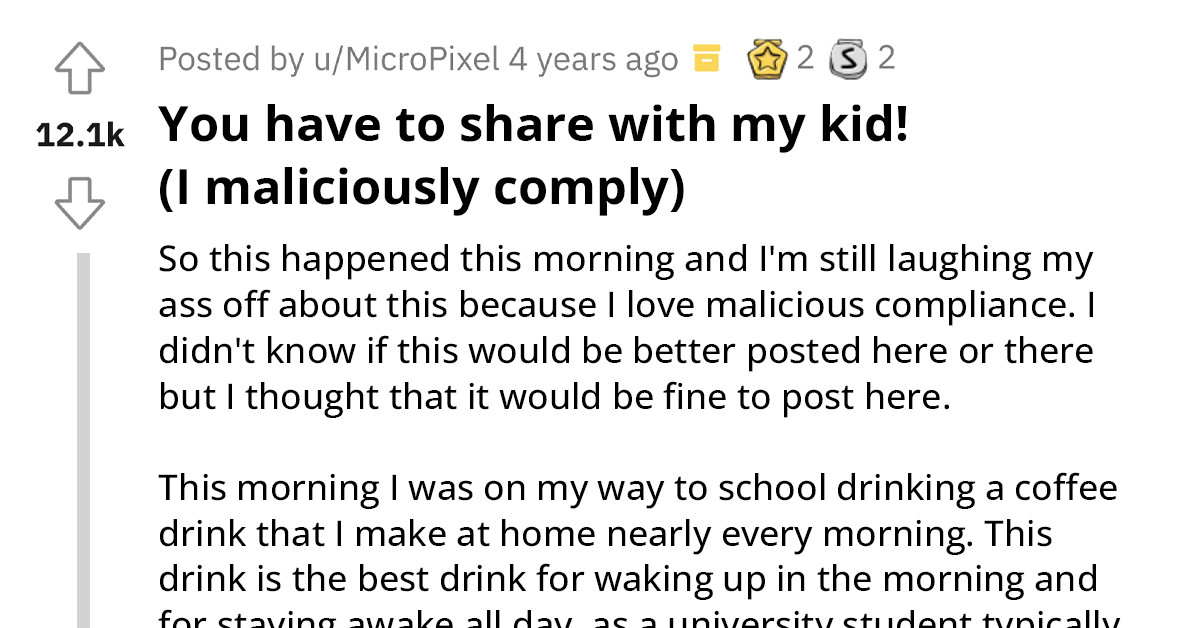Toggle the archived status indicator
The height and width of the screenshot is (628, 1200).
tap(707, 58)
